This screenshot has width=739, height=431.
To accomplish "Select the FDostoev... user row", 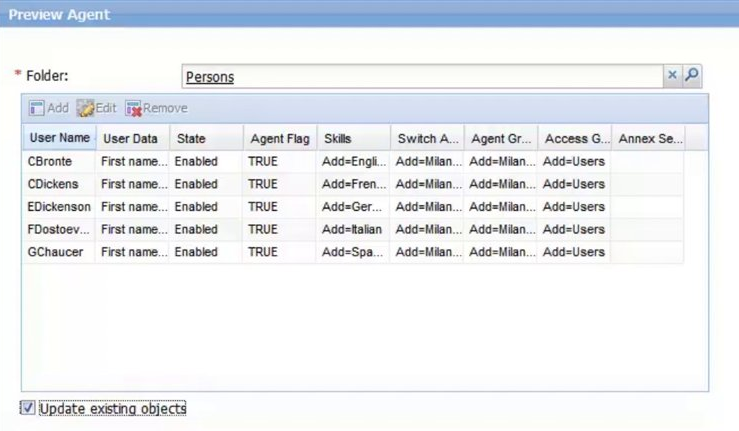I will click(x=60, y=230).
